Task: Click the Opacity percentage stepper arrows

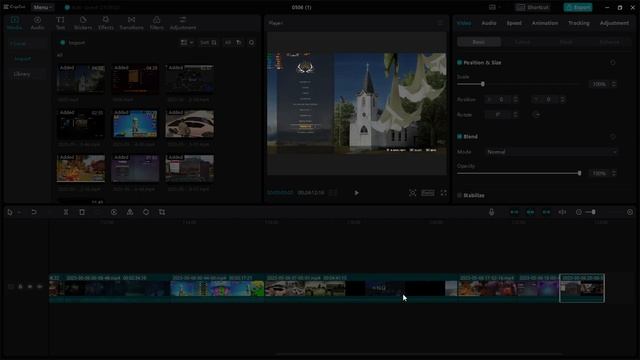Action: pos(613,173)
